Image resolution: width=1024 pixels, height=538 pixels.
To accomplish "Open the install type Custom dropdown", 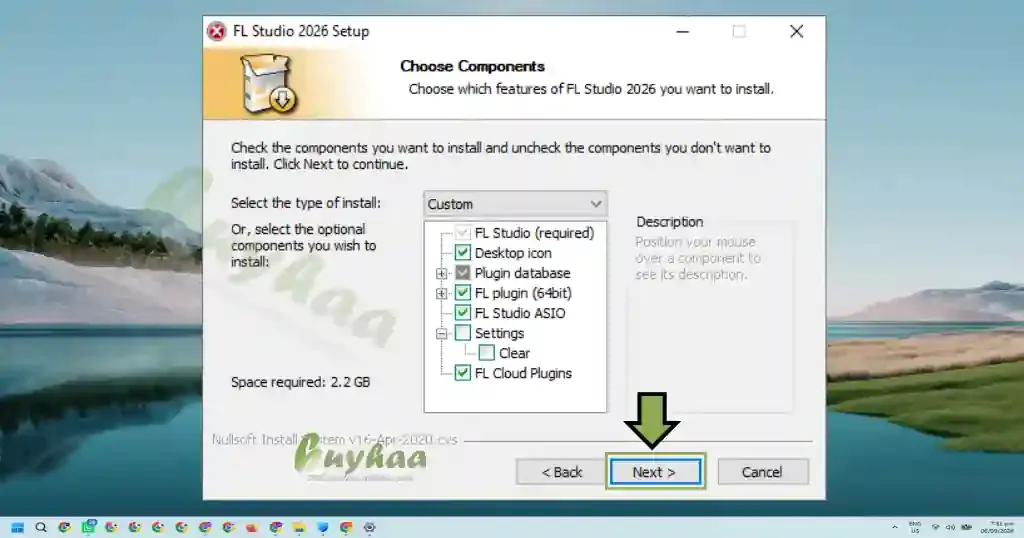I will click(x=515, y=204).
